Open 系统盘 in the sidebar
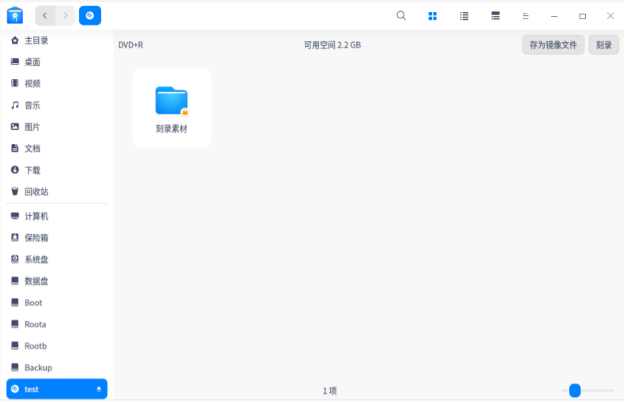 [57, 259]
